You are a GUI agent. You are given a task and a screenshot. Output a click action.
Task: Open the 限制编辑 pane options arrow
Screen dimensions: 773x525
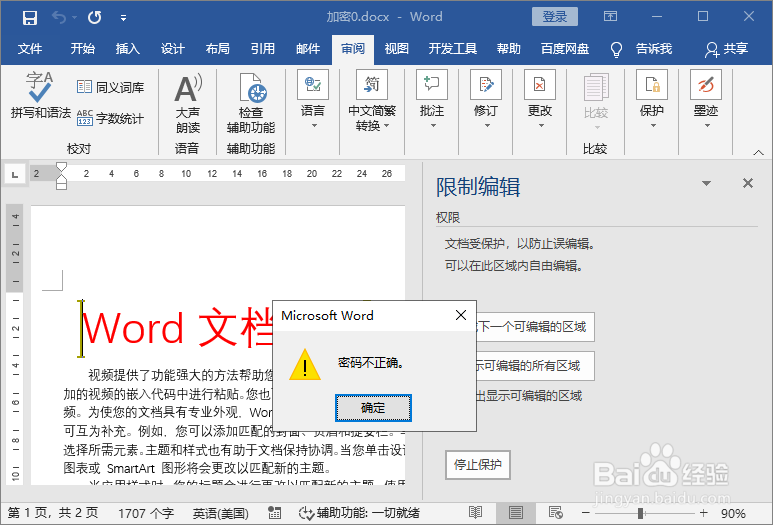706,183
